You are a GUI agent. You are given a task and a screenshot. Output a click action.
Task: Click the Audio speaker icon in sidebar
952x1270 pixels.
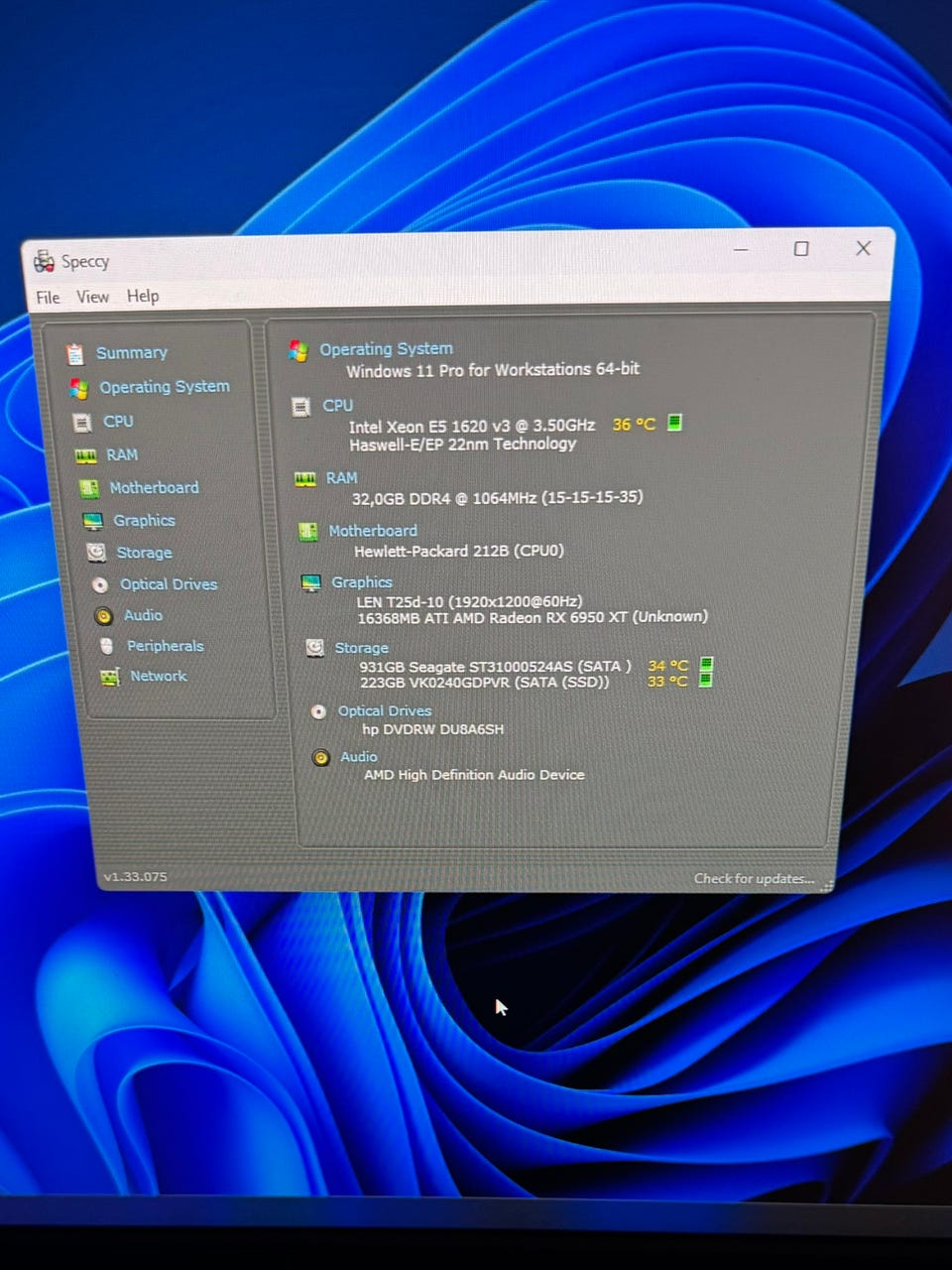[x=103, y=616]
